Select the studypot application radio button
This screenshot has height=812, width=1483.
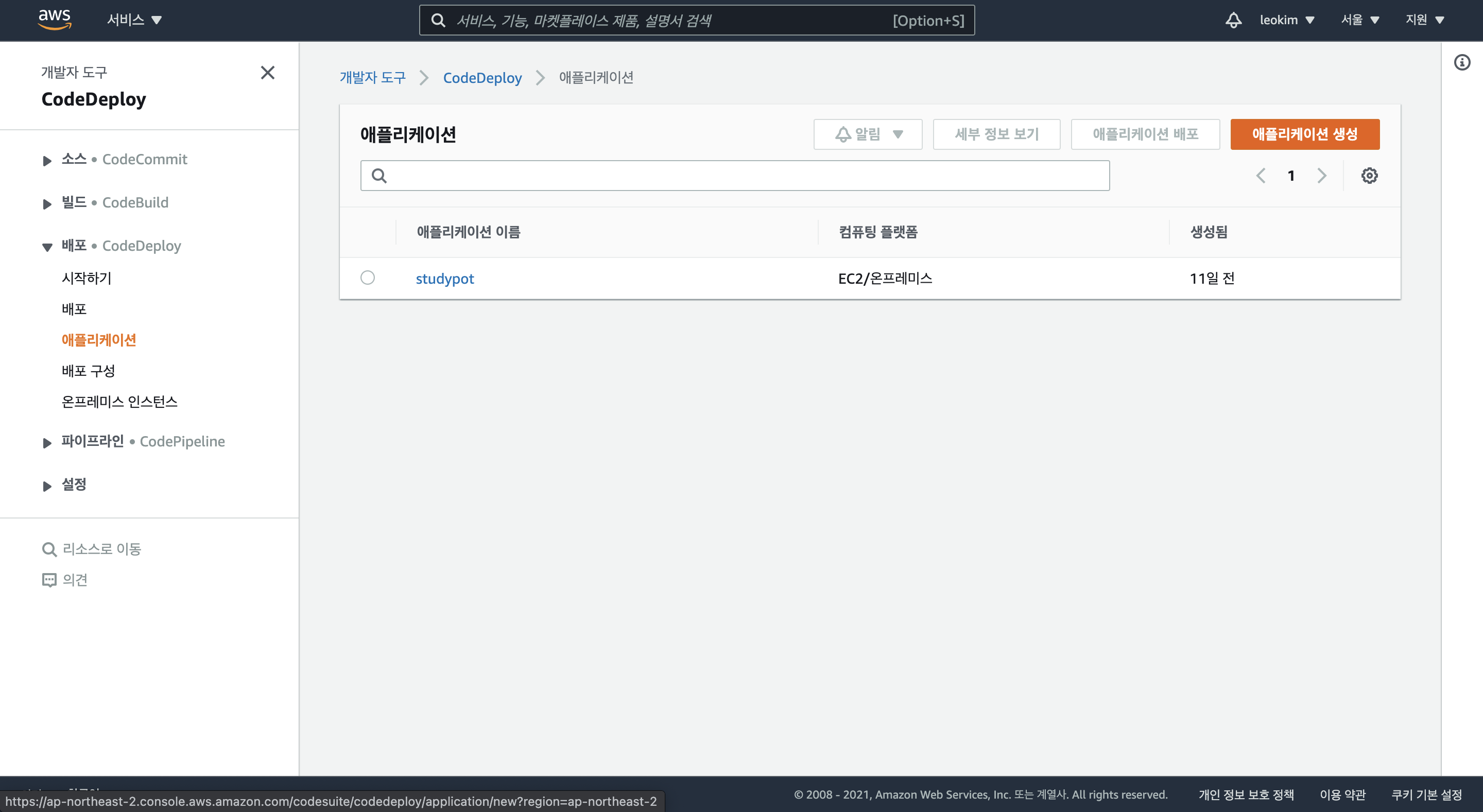pos(367,278)
